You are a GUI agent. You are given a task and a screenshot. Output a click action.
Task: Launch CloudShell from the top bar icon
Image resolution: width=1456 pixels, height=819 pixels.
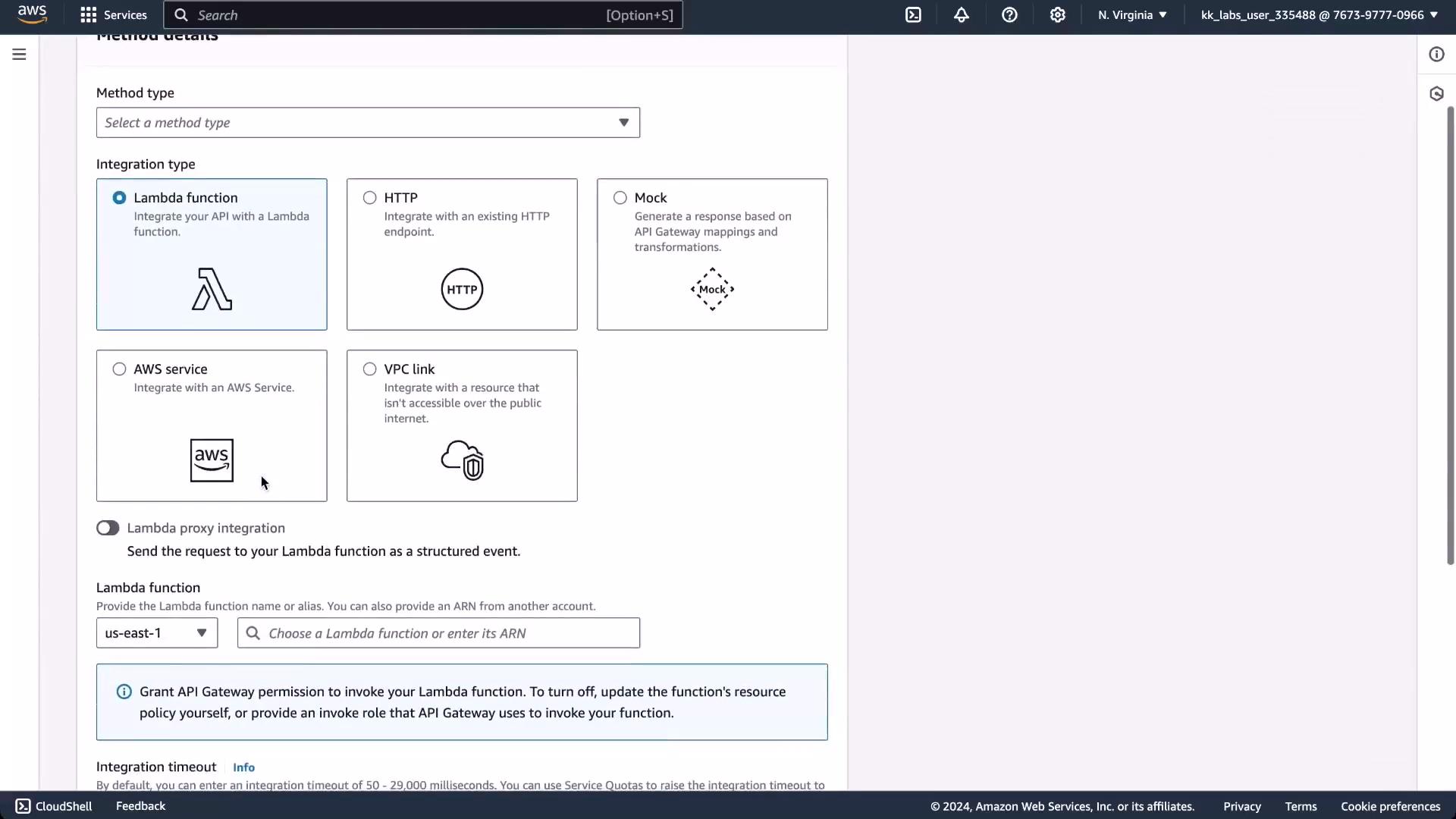pos(913,15)
